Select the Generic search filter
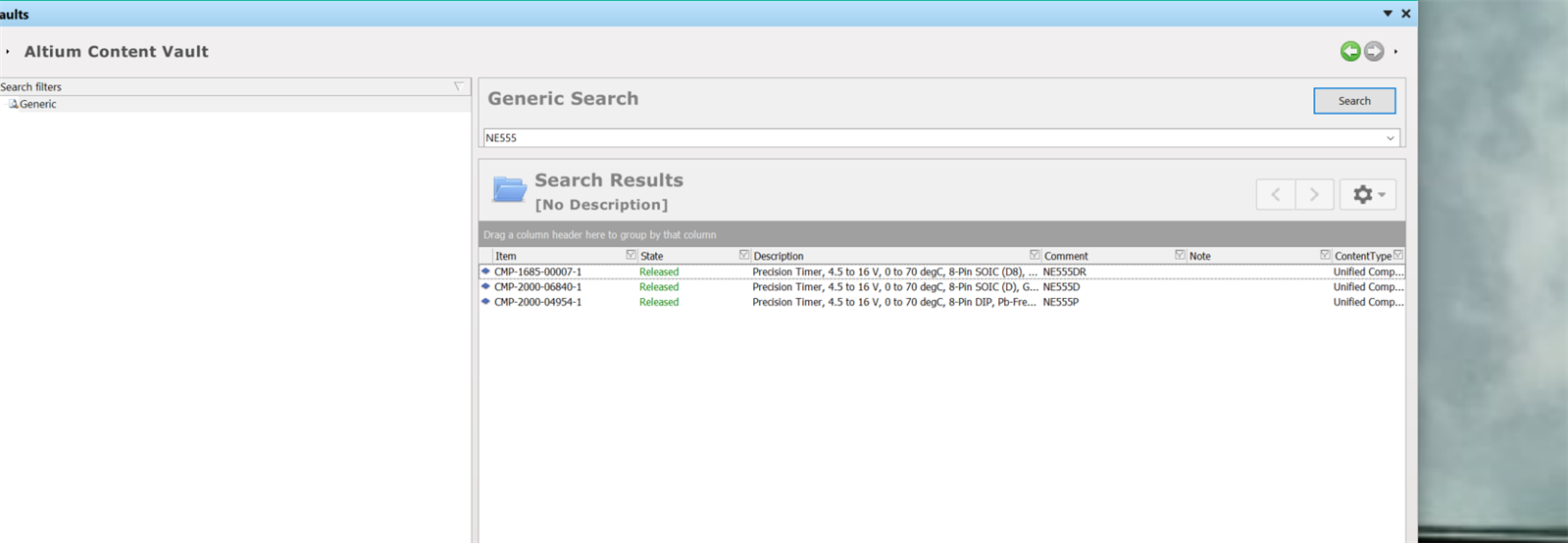Image resolution: width=1568 pixels, height=543 pixels. [37, 104]
